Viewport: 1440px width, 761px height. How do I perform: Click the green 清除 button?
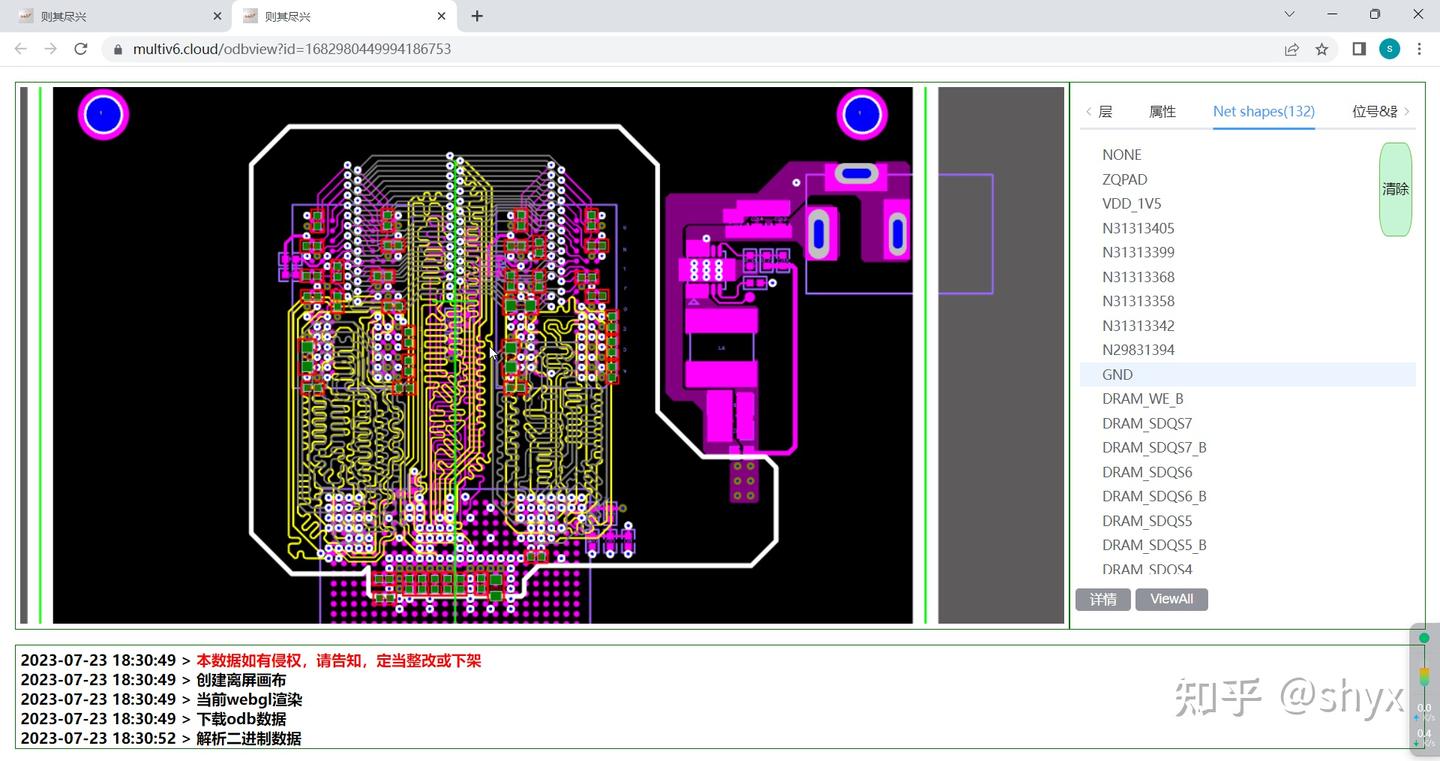pos(1395,189)
